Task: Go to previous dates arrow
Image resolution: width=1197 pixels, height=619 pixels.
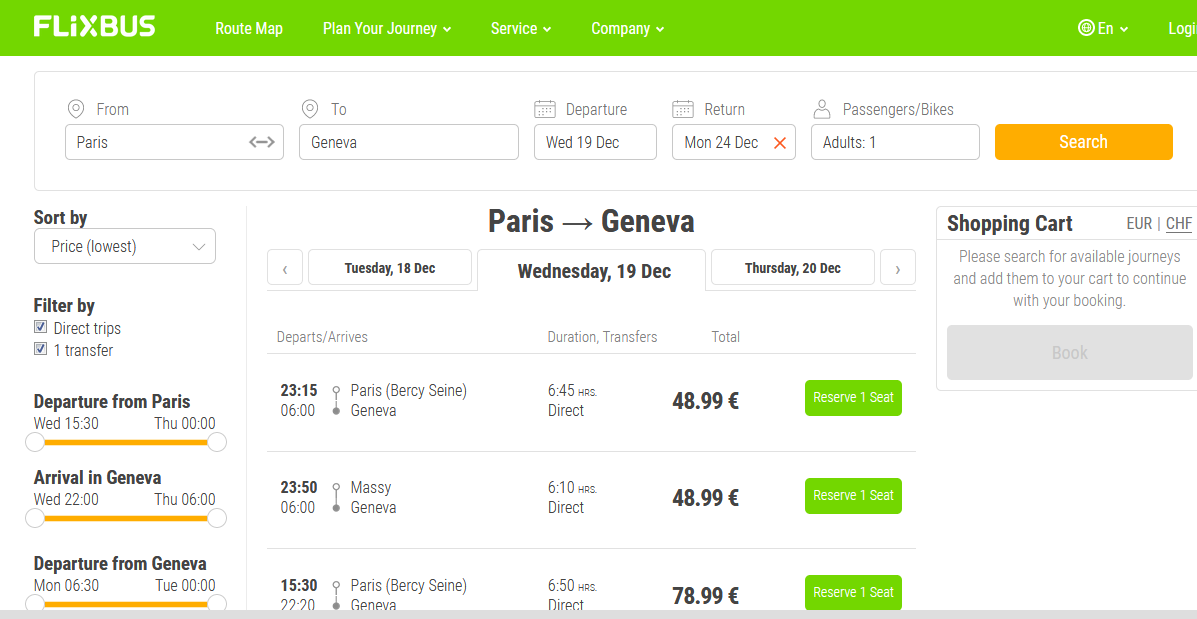Action: pos(285,268)
